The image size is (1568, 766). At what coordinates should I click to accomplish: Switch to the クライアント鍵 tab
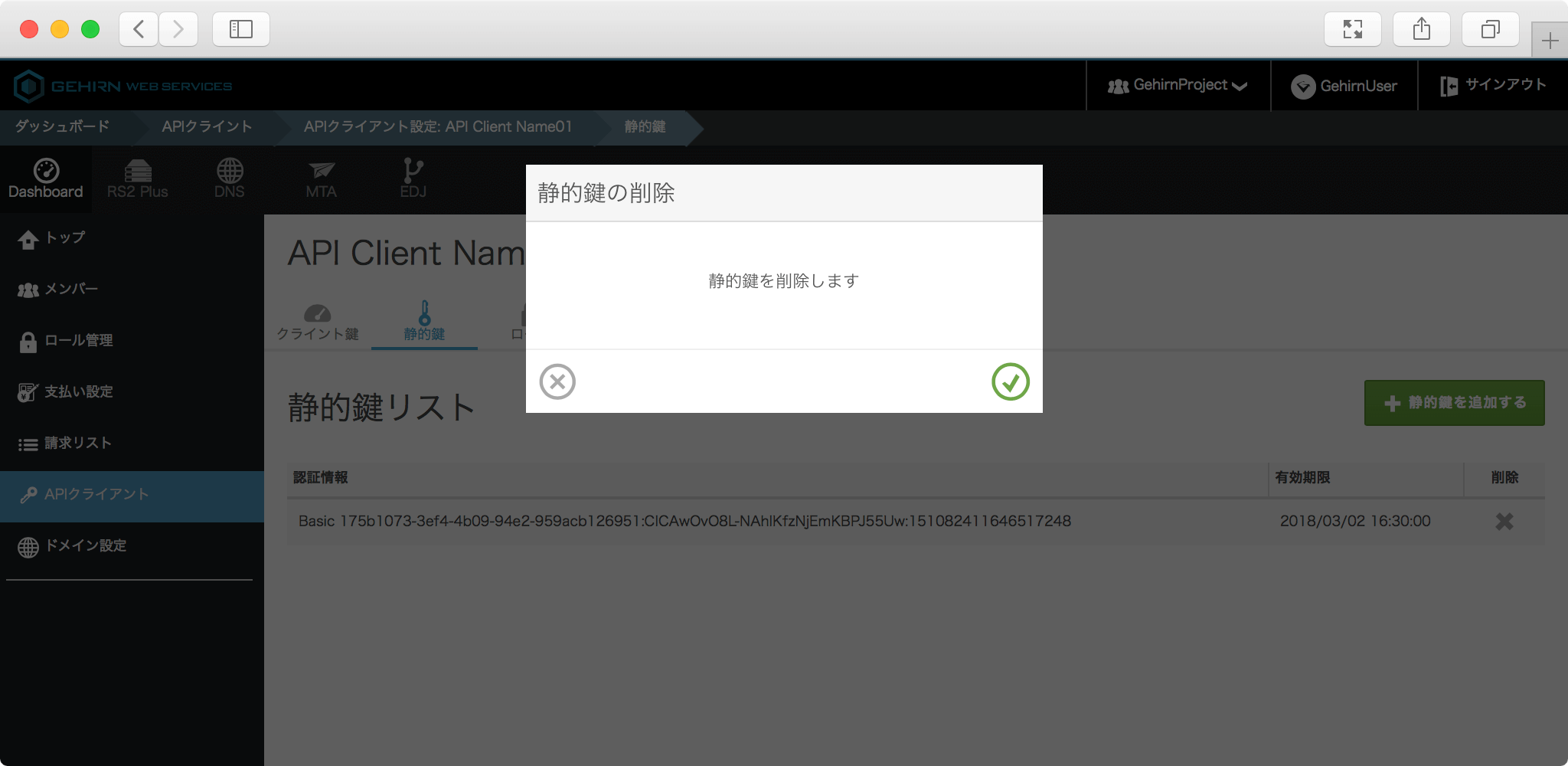click(318, 322)
